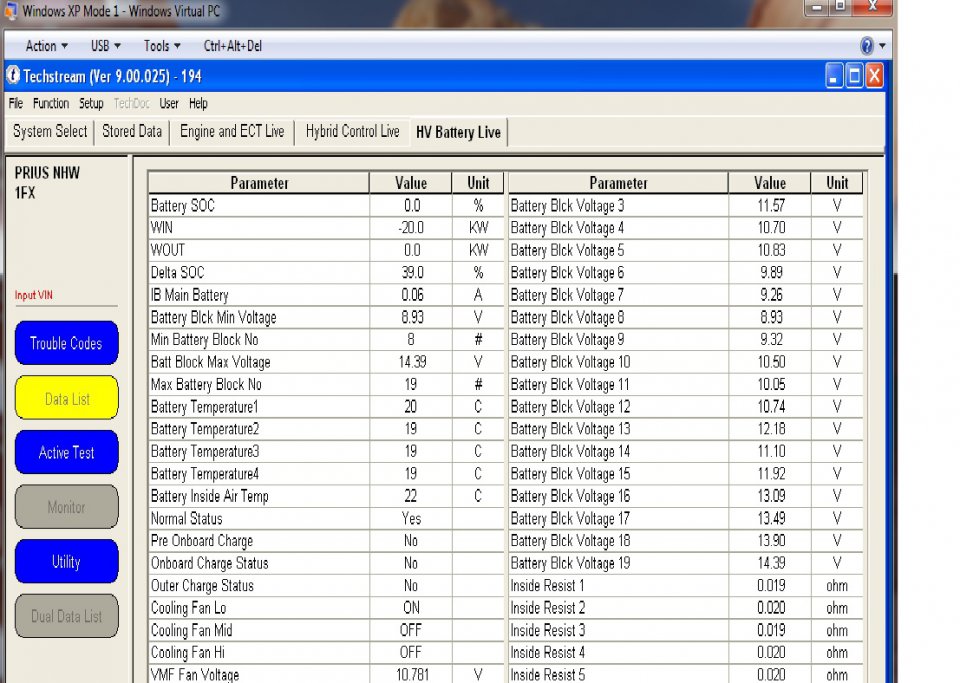This screenshot has width=960, height=683.
Task: Select the Inside Resist 3 row
Action: 686,630
